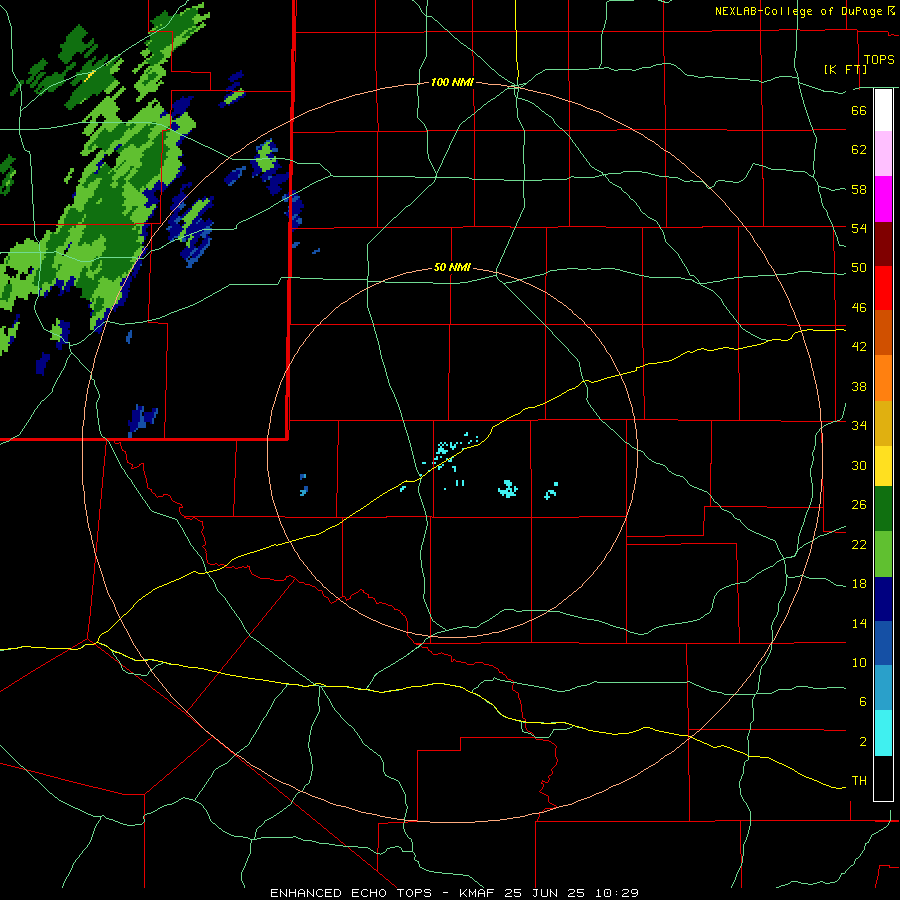Viewport: 900px width, 900px height.
Task: Click the "TH" threshold legend label
Action: (x=859, y=781)
